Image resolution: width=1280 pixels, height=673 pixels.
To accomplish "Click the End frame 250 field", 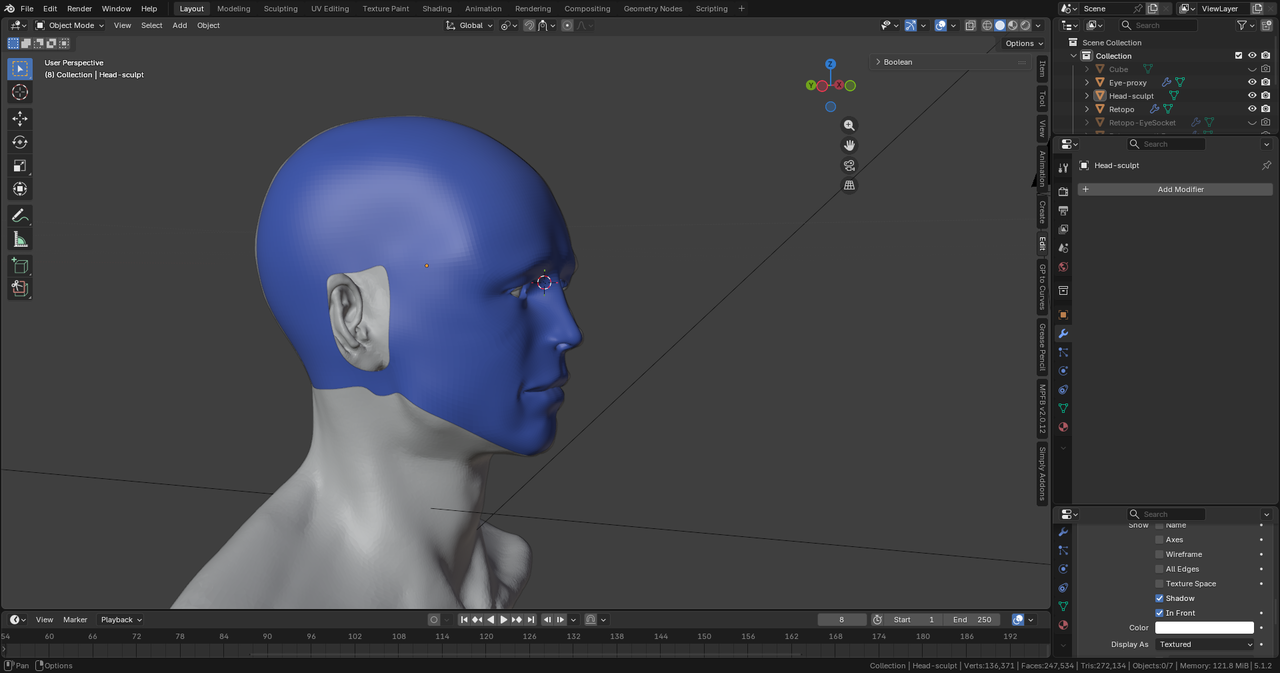I will 973,619.
